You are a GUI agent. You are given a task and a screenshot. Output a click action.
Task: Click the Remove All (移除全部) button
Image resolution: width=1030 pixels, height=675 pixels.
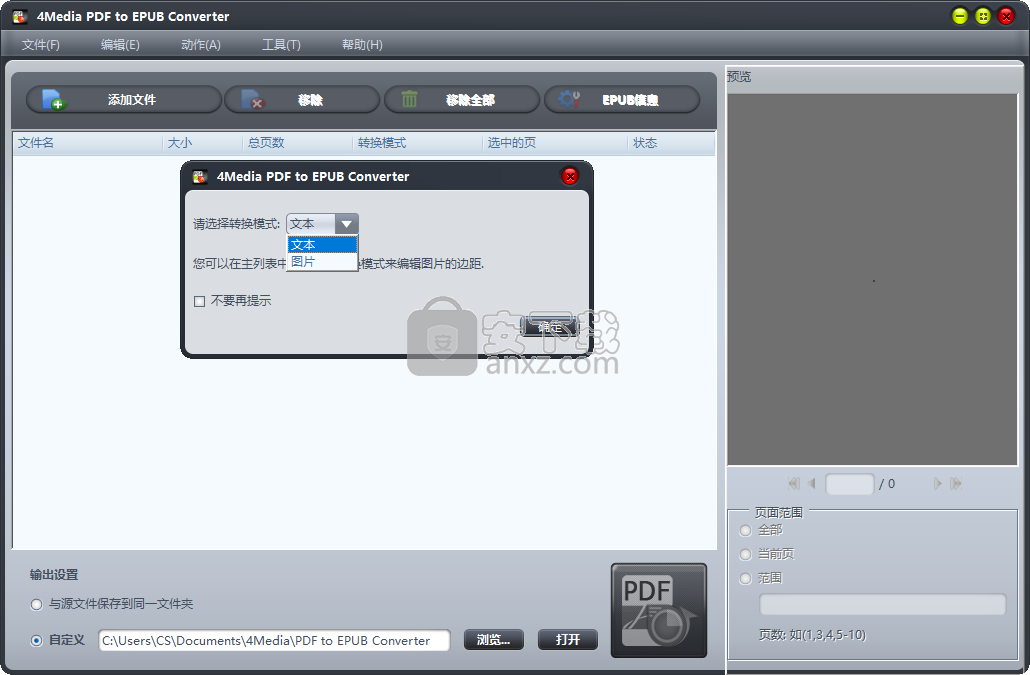coord(462,100)
